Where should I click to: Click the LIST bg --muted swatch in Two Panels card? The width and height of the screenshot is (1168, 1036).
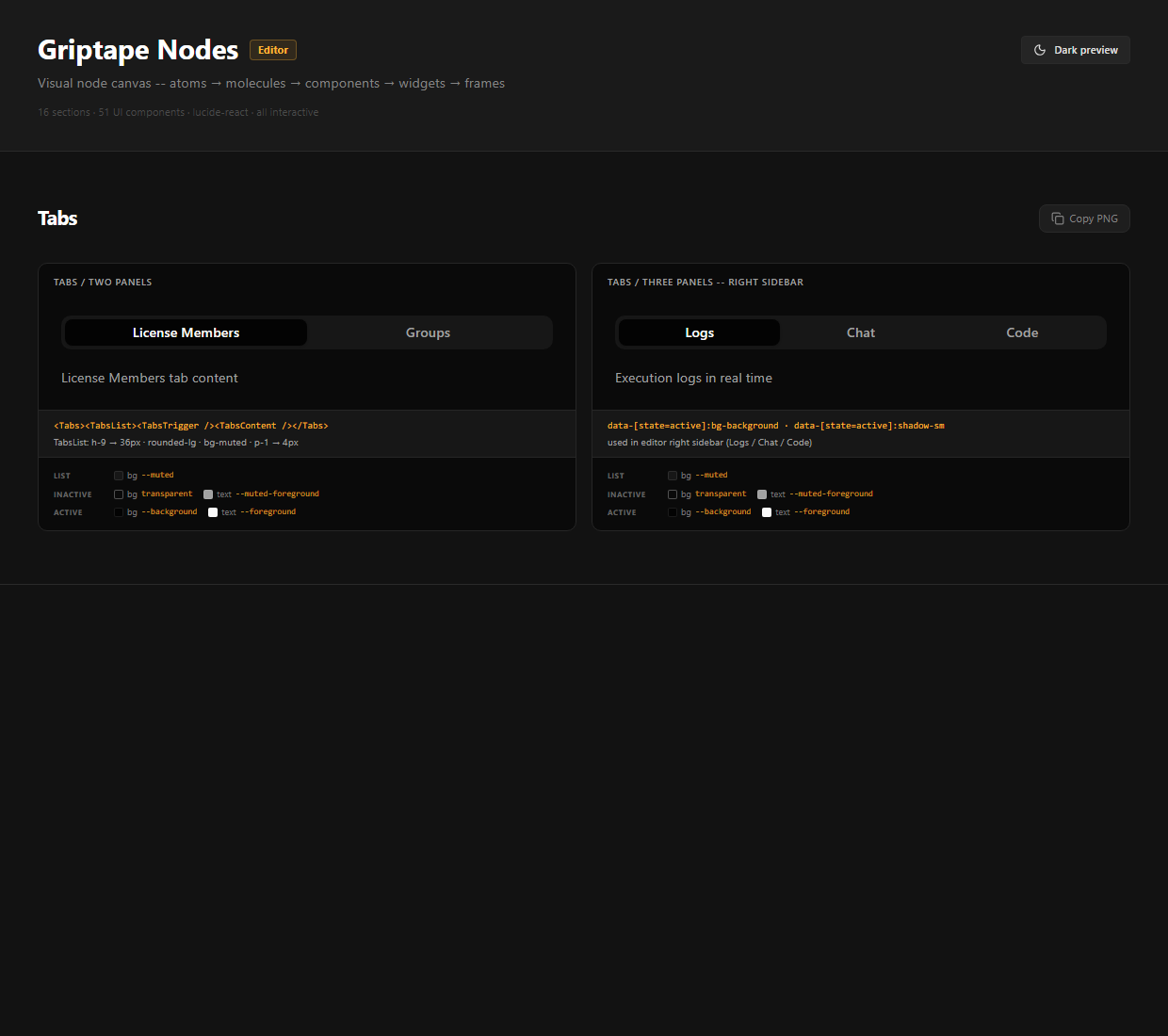[119, 476]
